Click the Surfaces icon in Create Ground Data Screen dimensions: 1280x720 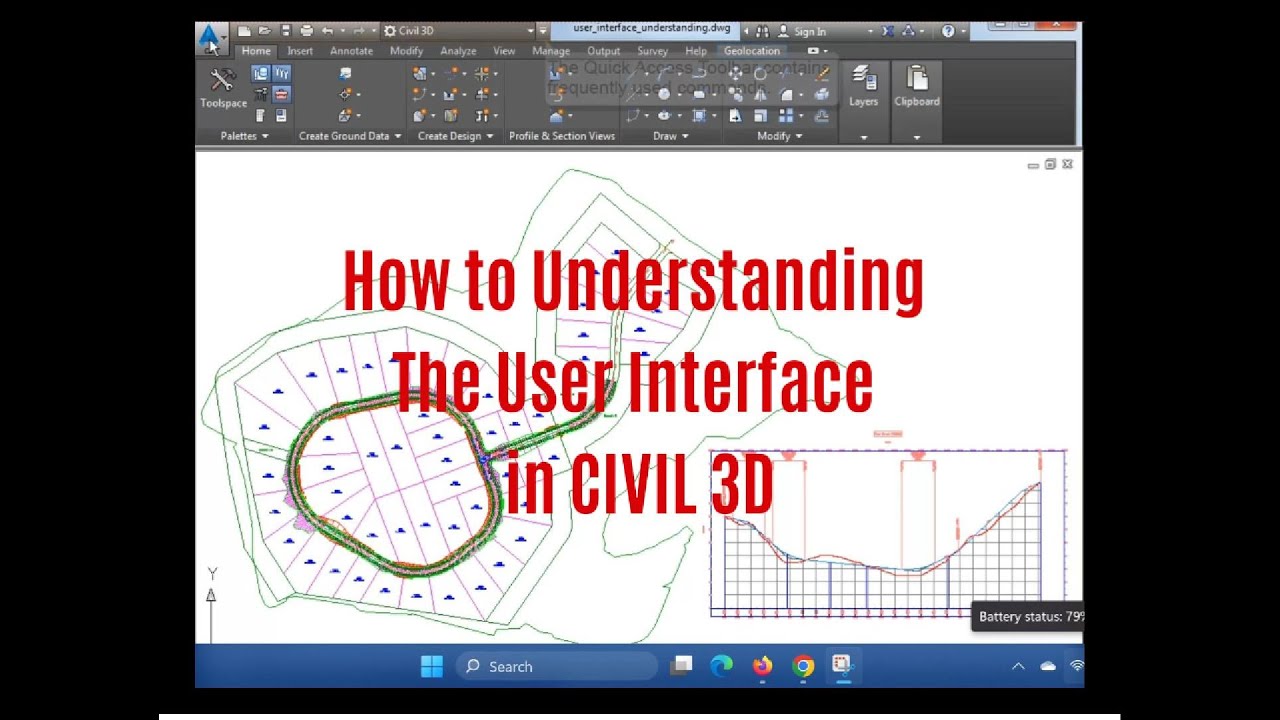coord(345,116)
